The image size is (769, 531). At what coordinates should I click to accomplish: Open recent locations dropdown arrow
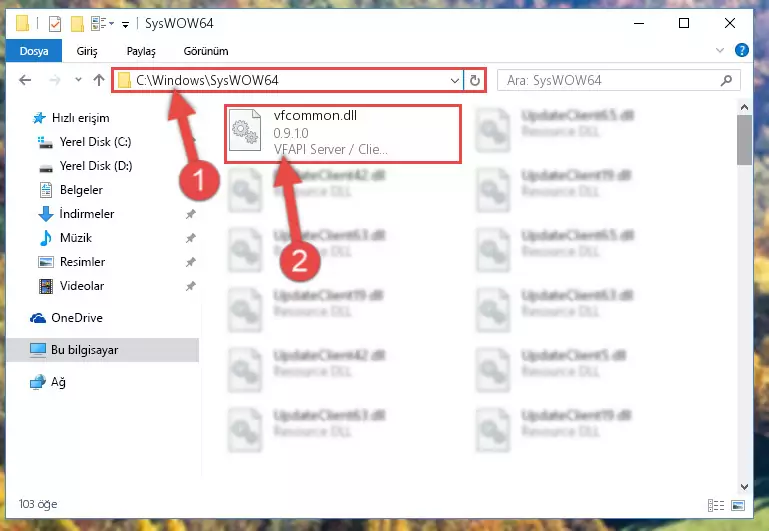coord(78,79)
